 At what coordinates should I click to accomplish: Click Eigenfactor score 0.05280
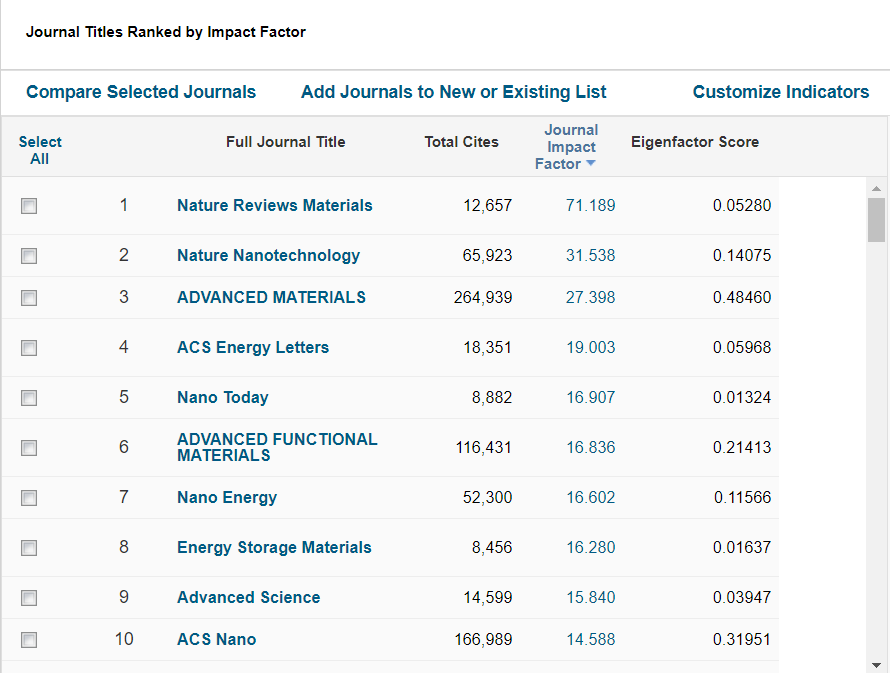pos(742,205)
